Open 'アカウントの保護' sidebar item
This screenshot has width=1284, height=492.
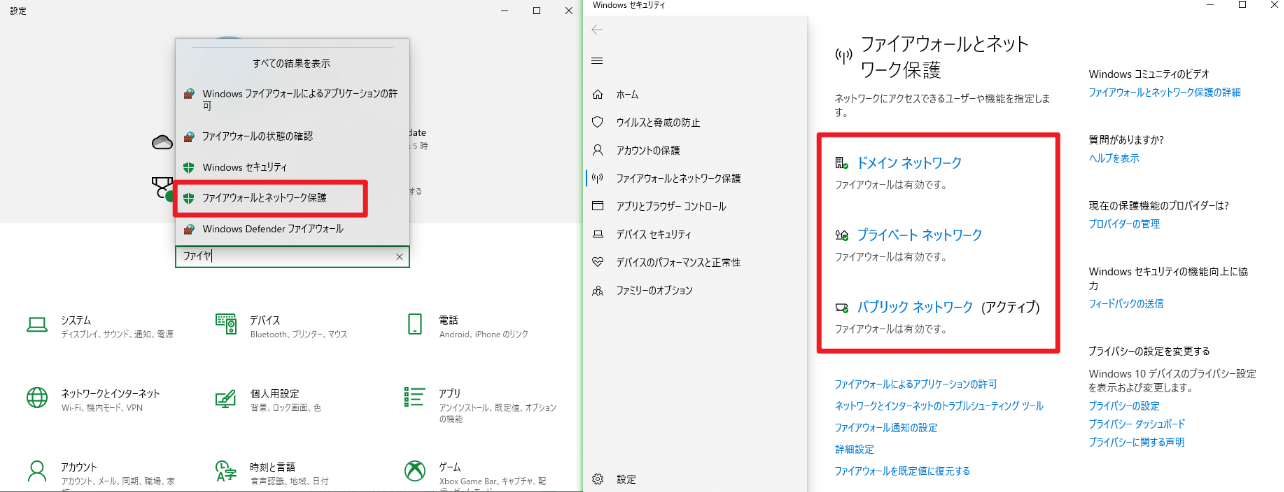pyautogui.click(x=648, y=150)
